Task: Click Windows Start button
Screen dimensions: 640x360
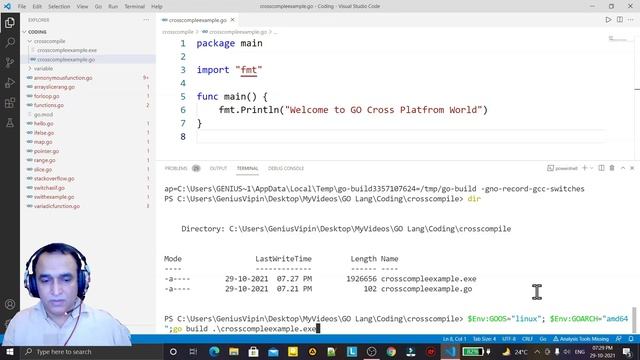Action: coord(10,352)
